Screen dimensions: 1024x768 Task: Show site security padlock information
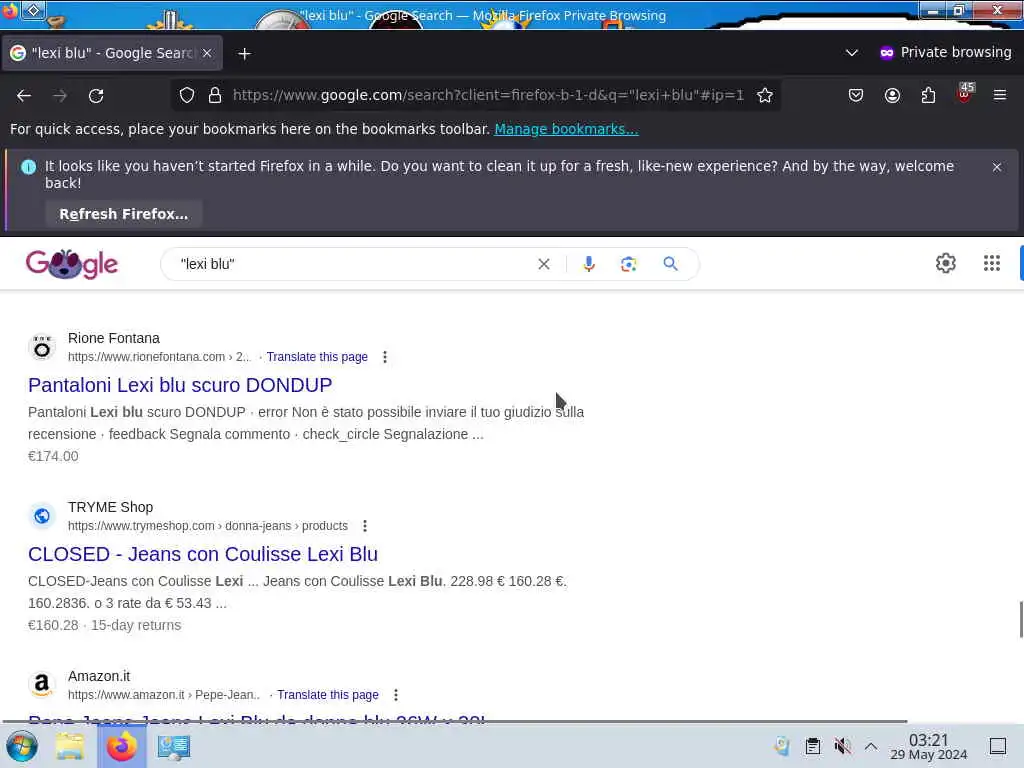[215, 95]
